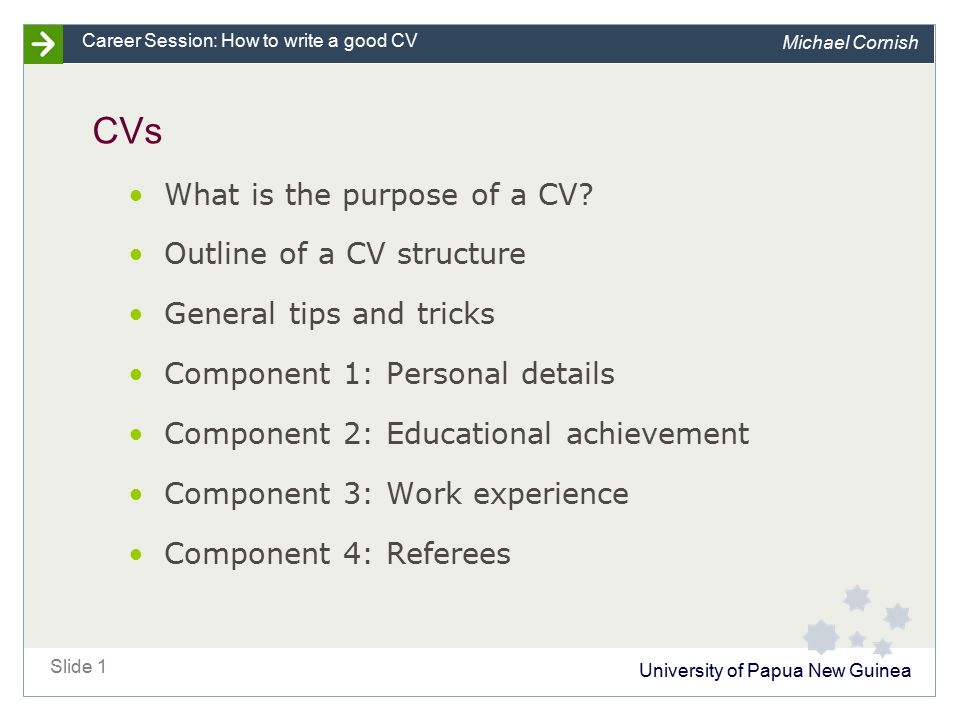Click the 'Career Session: How to write a good CV' header
The height and width of the screenshot is (720, 960).
(250, 41)
